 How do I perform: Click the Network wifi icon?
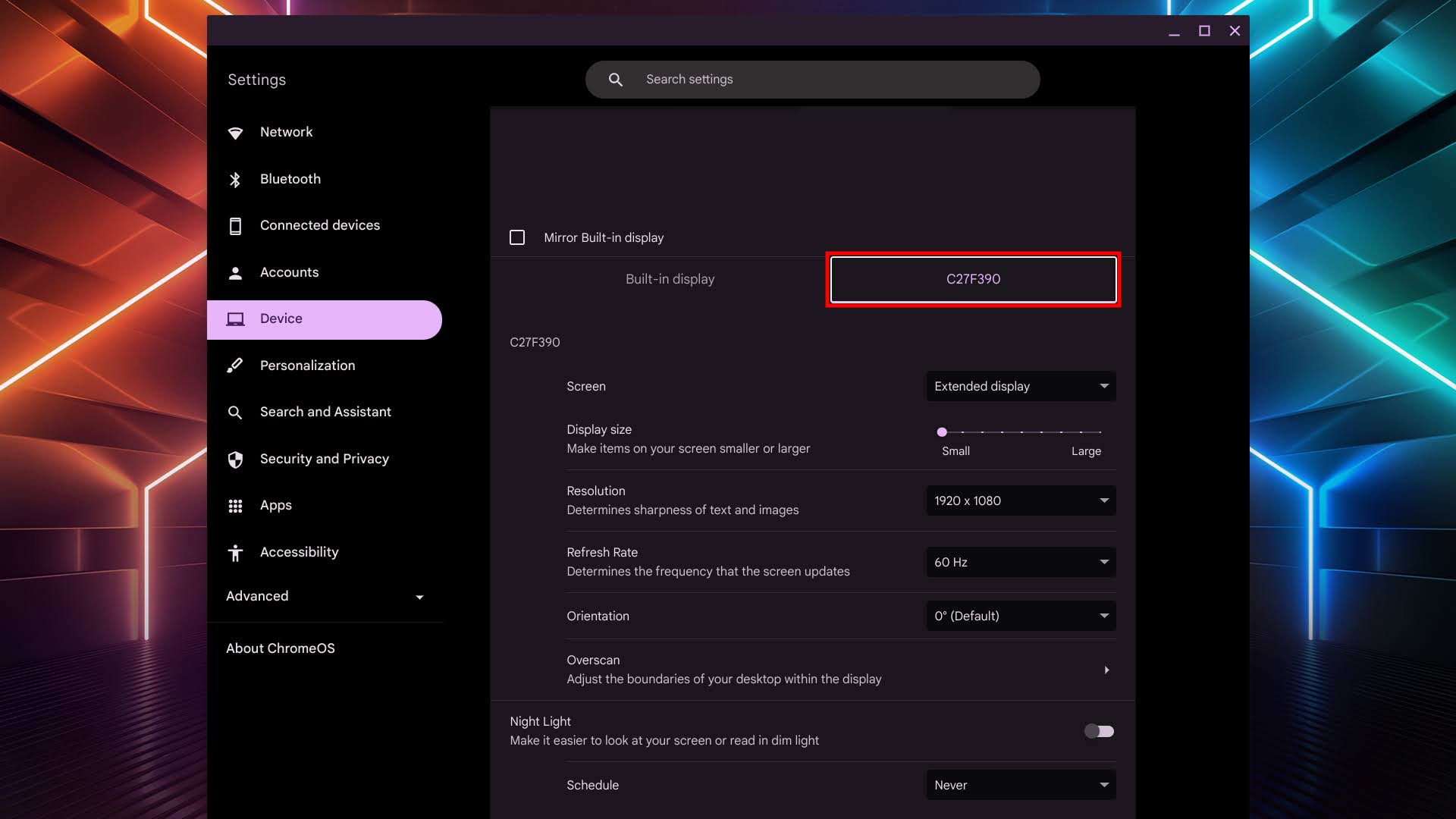(235, 133)
